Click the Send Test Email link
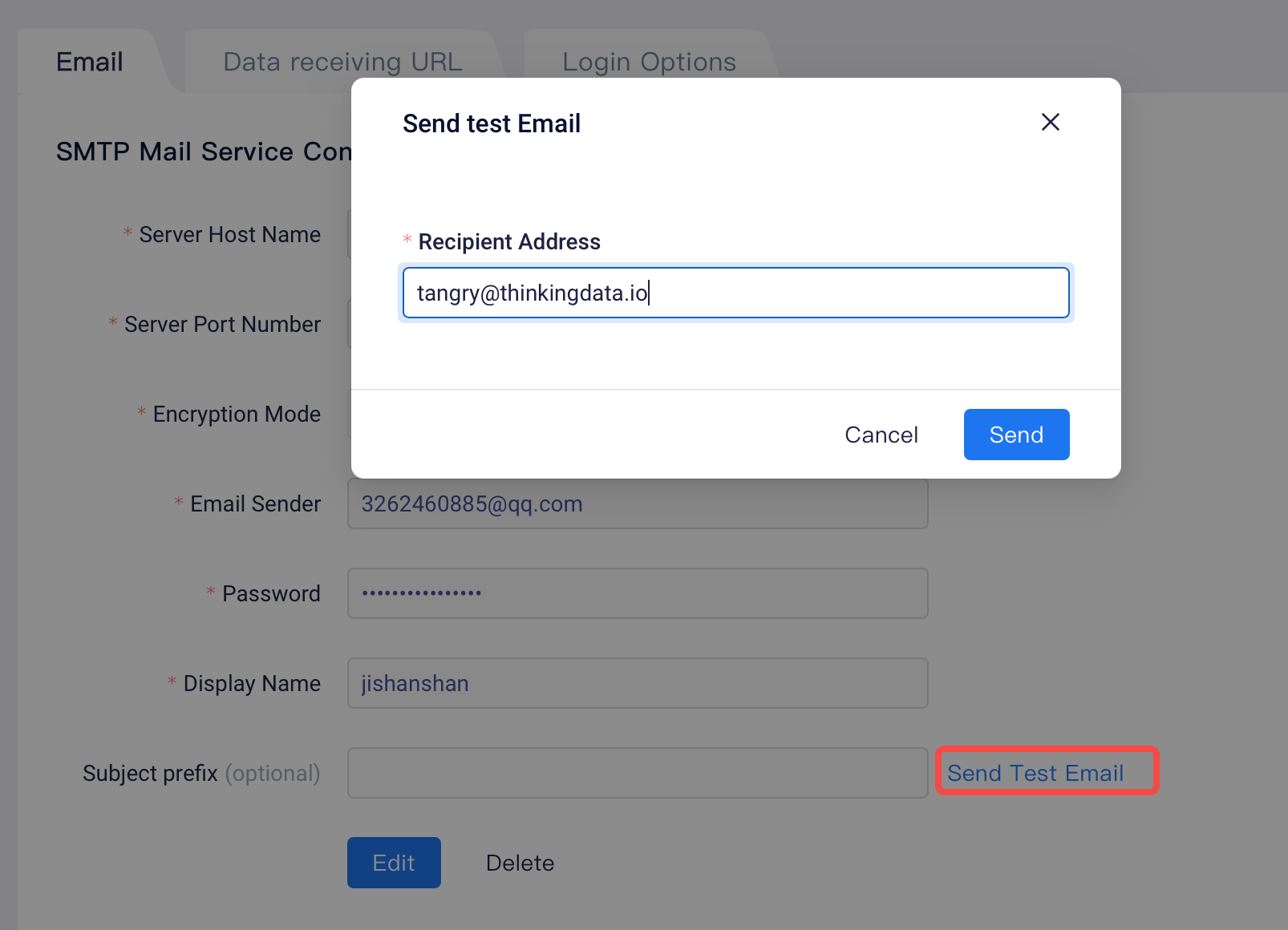 pyautogui.click(x=1035, y=773)
